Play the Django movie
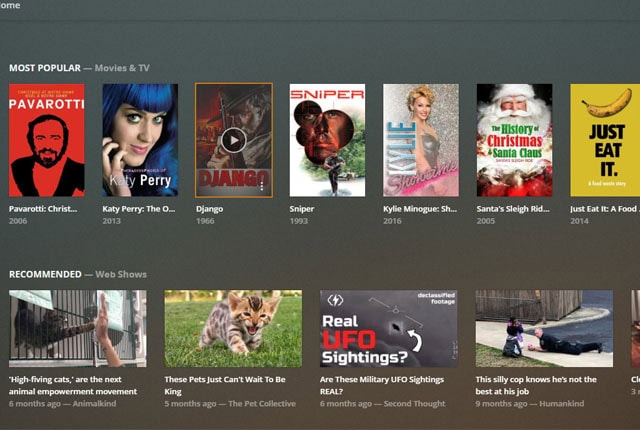The height and width of the screenshot is (430, 640). [234, 140]
